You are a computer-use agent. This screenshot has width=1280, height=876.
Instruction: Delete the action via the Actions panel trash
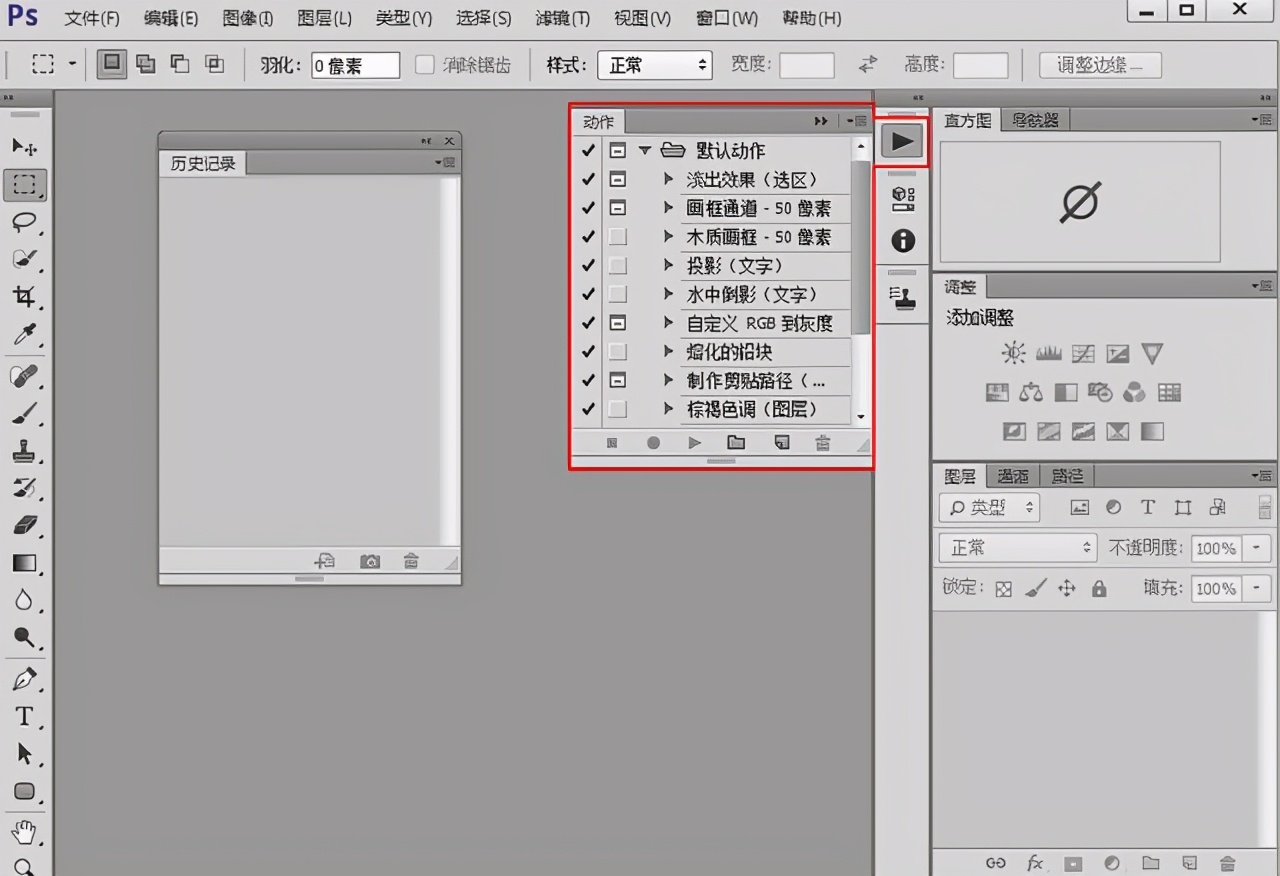click(822, 442)
